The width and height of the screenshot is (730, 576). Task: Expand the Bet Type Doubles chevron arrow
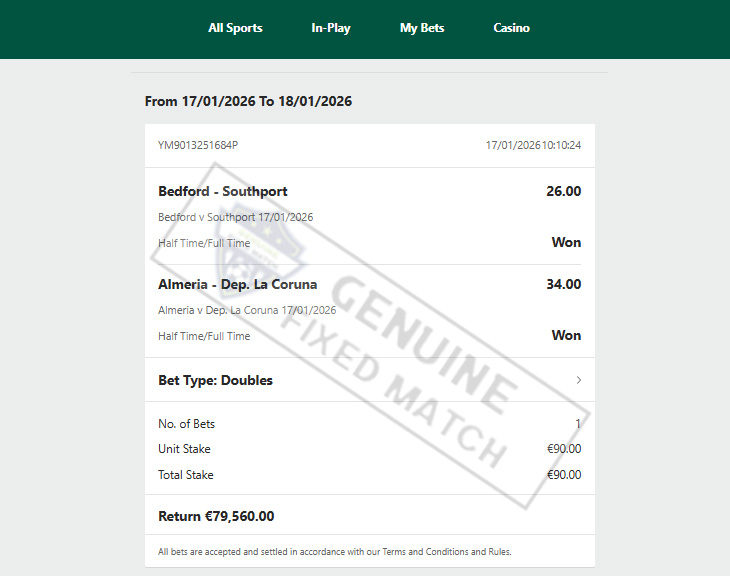click(579, 380)
